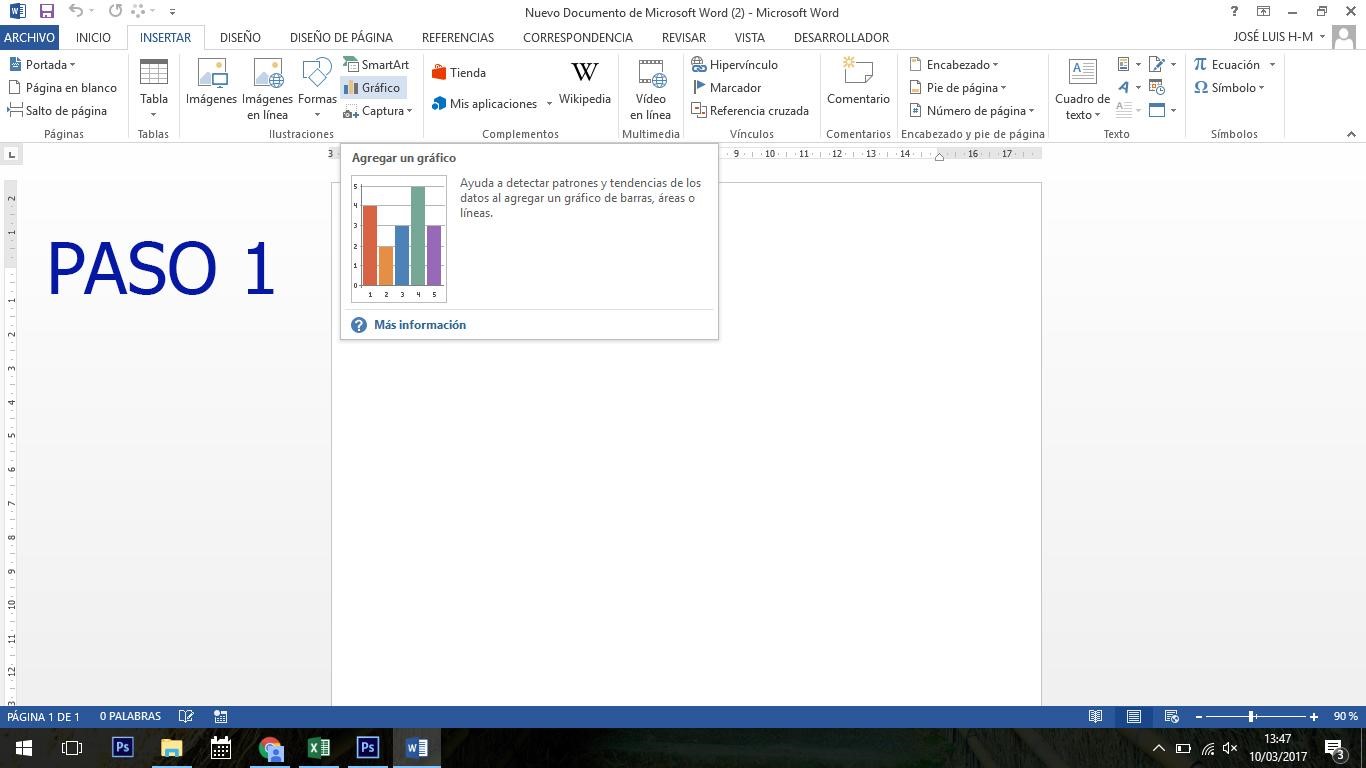Open the Imágenes picture insert tool
This screenshot has width=1366, height=768.
(x=211, y=82)
